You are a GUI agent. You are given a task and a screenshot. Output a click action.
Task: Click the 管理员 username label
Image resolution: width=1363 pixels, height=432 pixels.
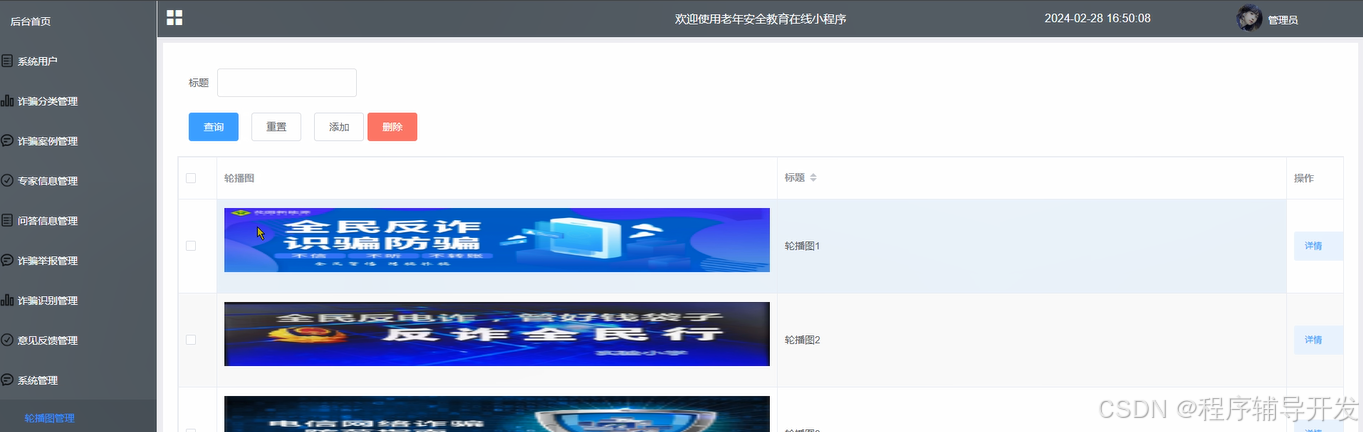point(1283,20)
